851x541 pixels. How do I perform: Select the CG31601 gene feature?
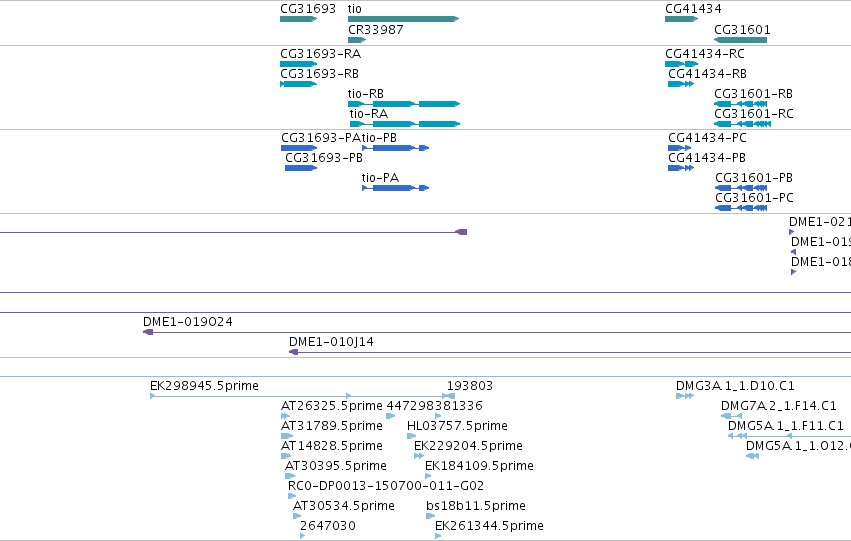(x=740, y=40)
